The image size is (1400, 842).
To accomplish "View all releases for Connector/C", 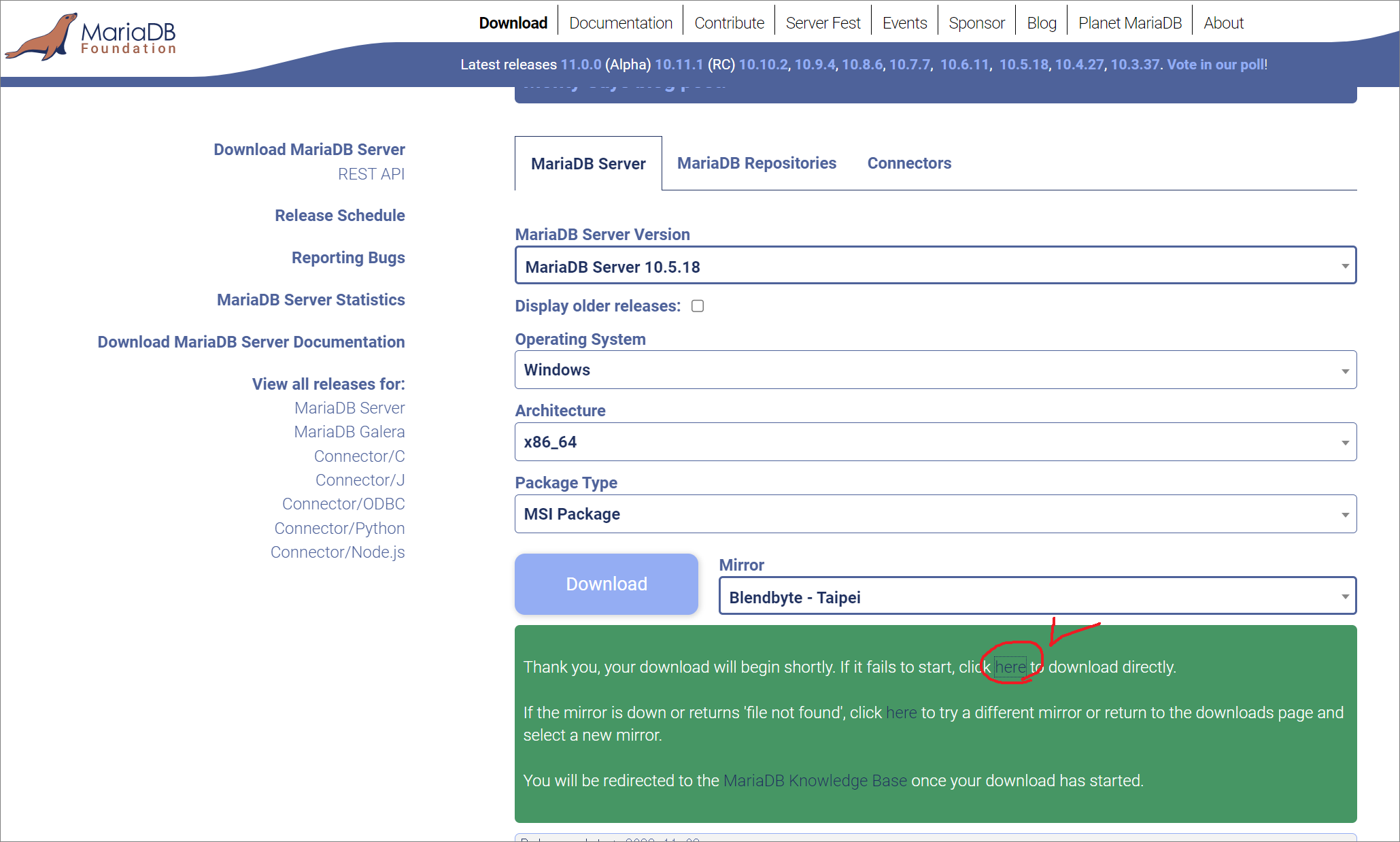I will [360, 456].
